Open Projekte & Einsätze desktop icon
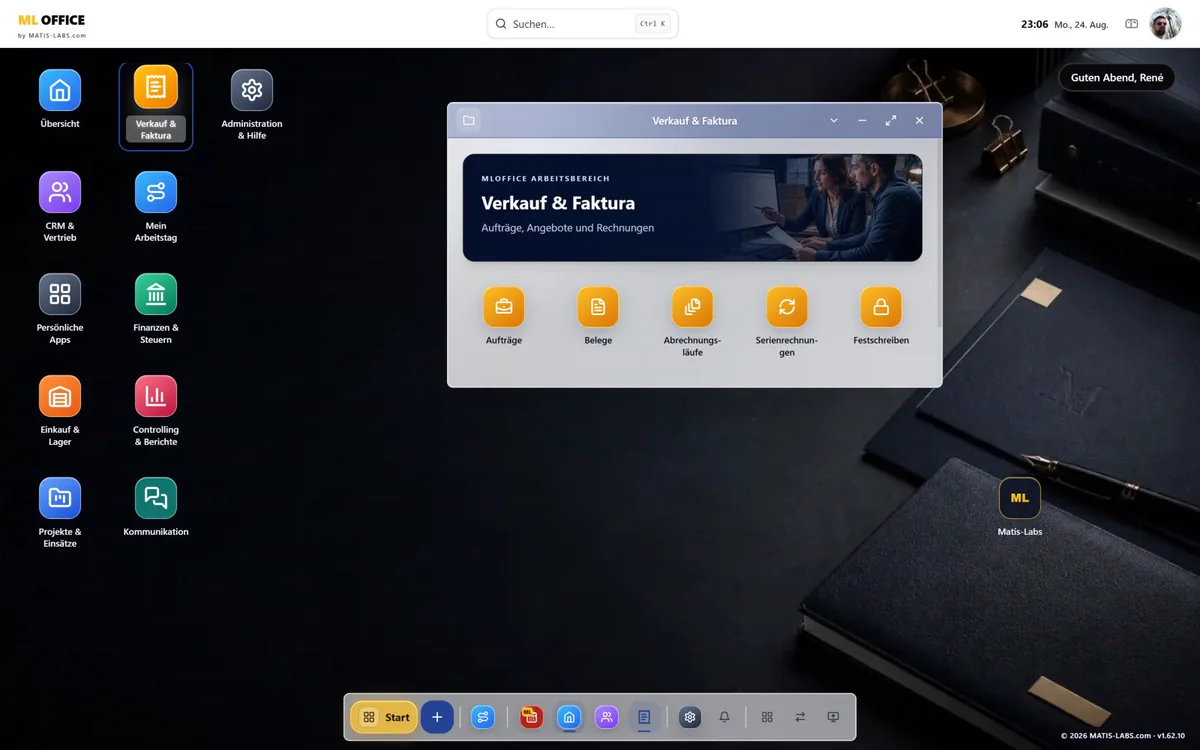This screenshot has height=750, width=1200. [x=60, y=498]
